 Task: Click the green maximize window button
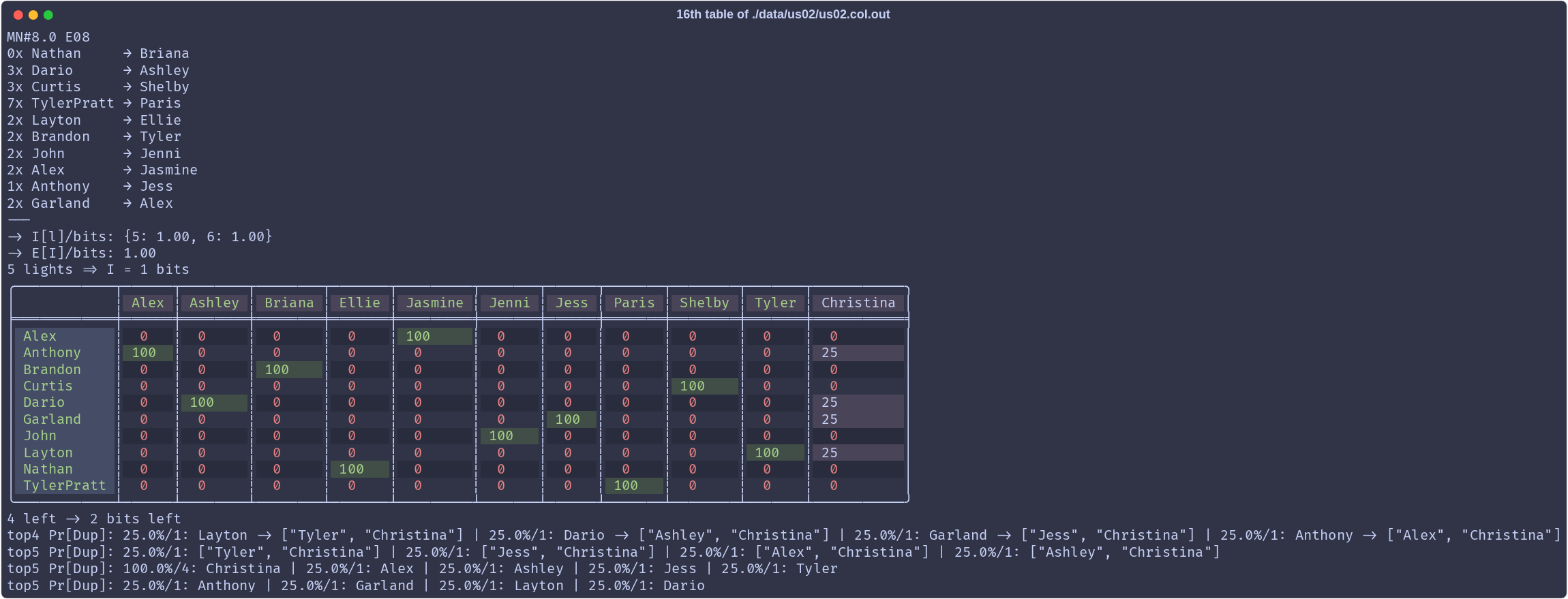coord(48,15)
